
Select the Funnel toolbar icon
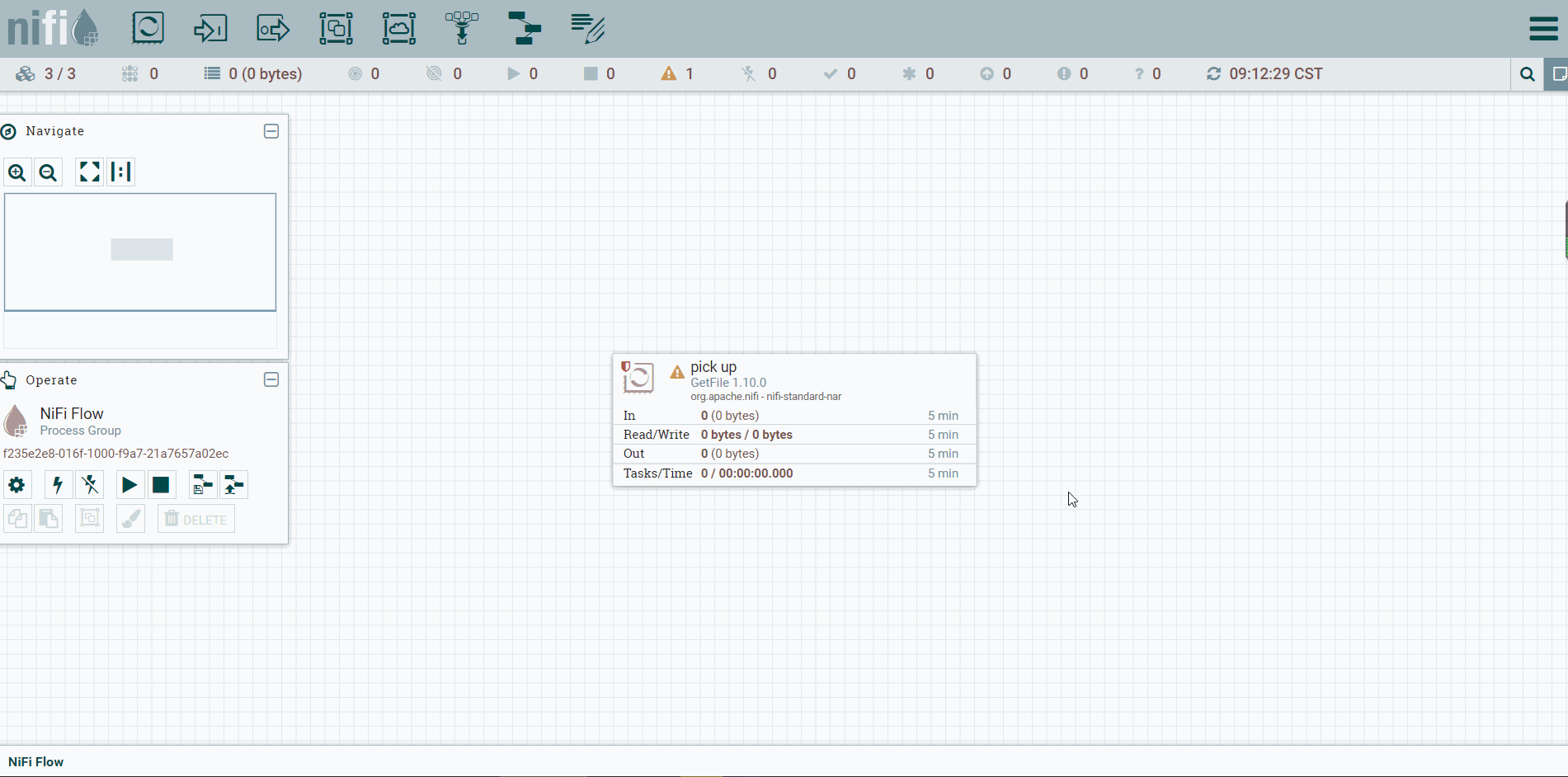(x=462, y=28)
